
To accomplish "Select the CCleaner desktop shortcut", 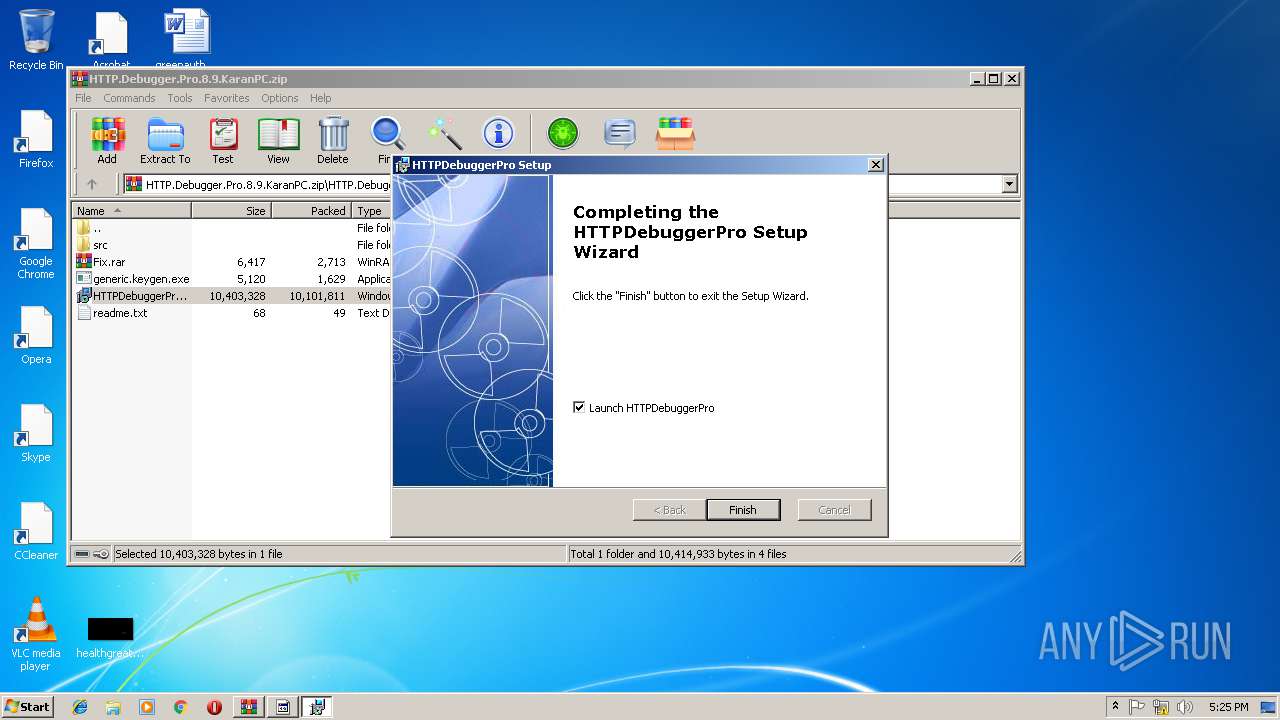I will [x=36, y=531].
